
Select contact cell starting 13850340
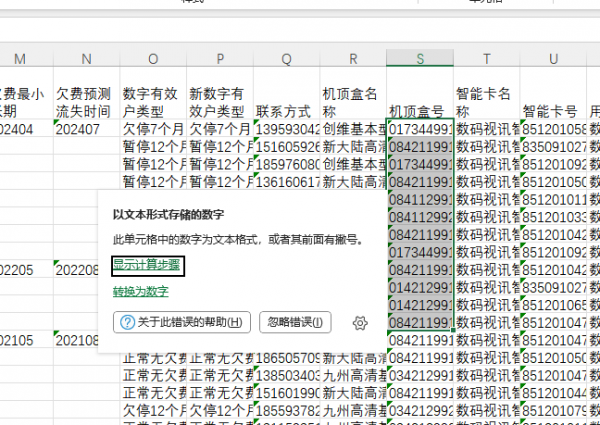286,375
